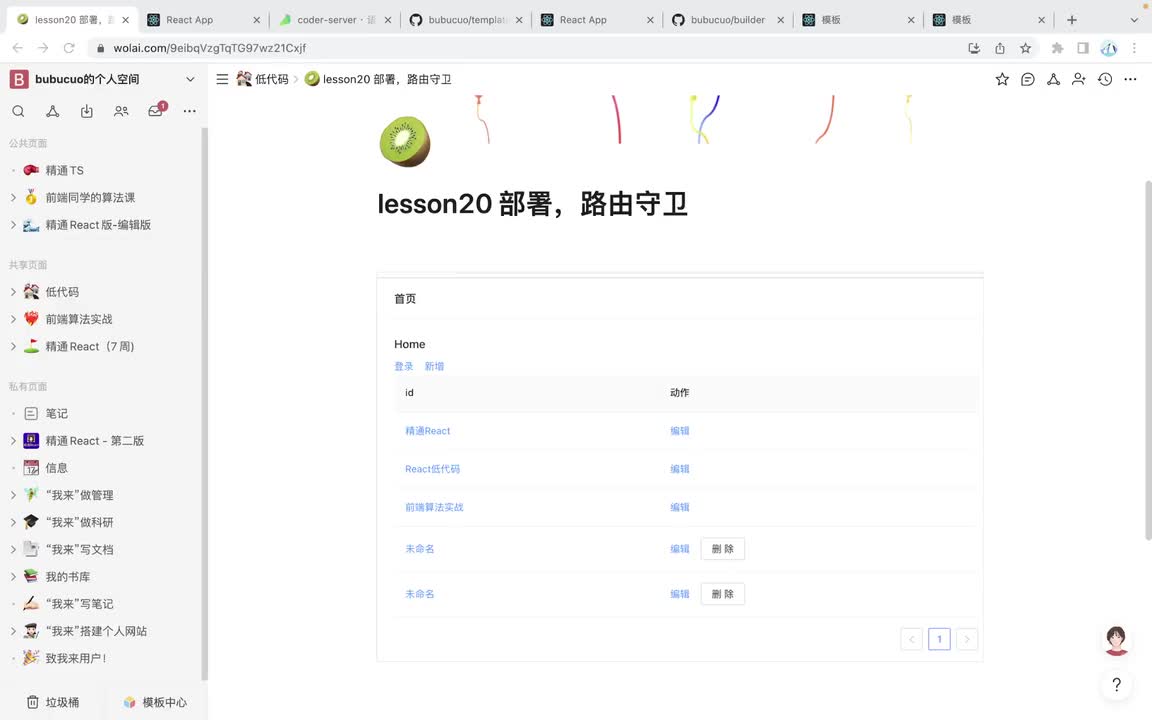Click the support avatar icon
1152x720 pixels.
pyautogui.click(x=1116, y=641)
